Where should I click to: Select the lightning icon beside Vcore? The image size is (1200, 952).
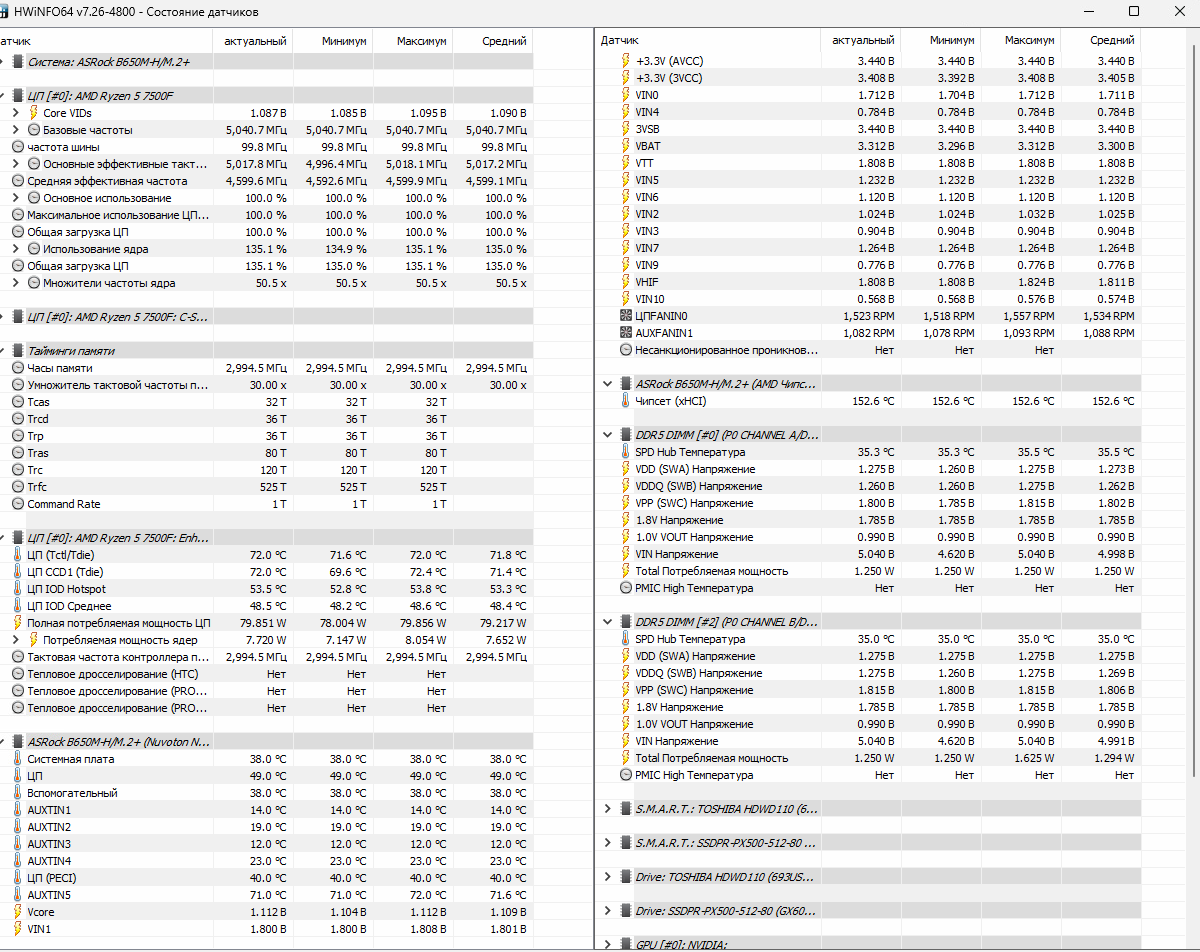click(18, 912)
